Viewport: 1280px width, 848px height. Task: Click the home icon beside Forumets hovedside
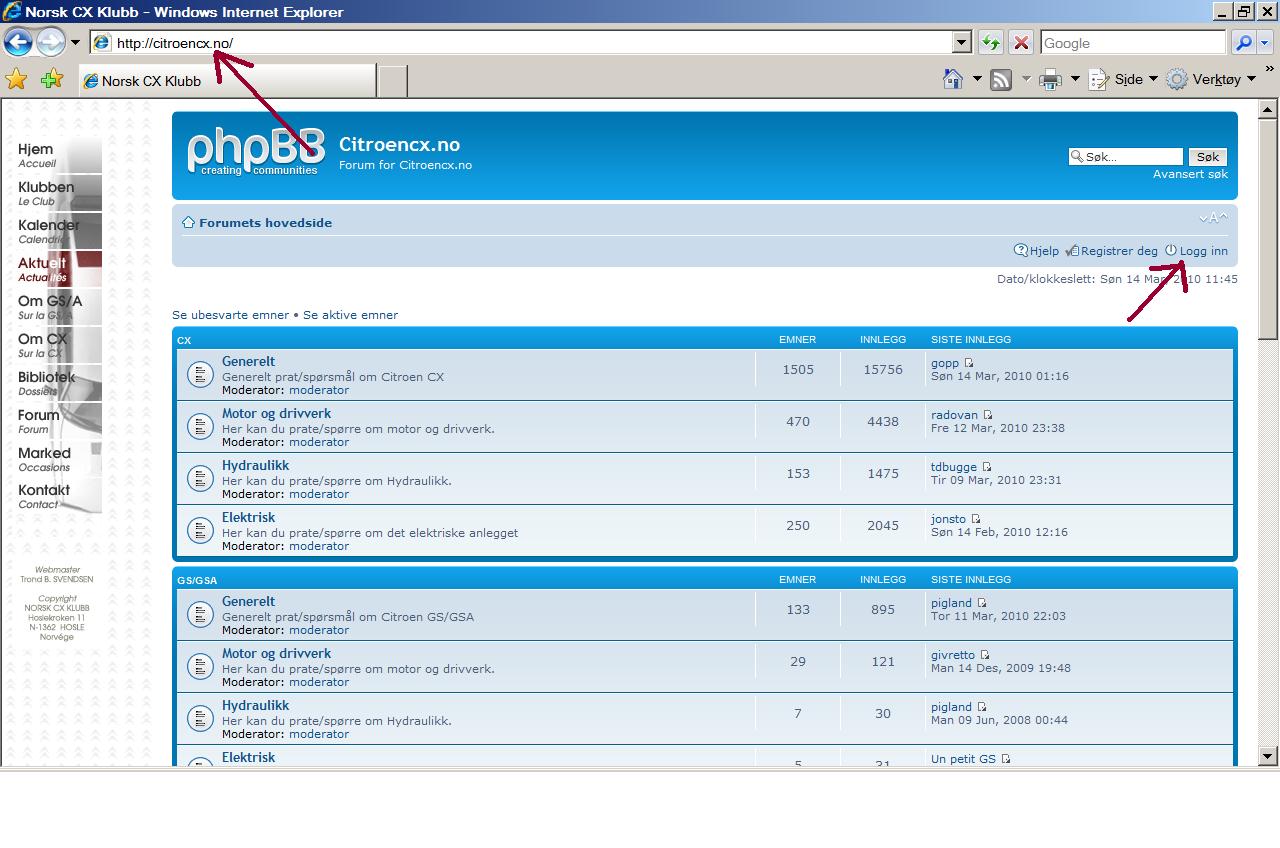pos(188,222)
